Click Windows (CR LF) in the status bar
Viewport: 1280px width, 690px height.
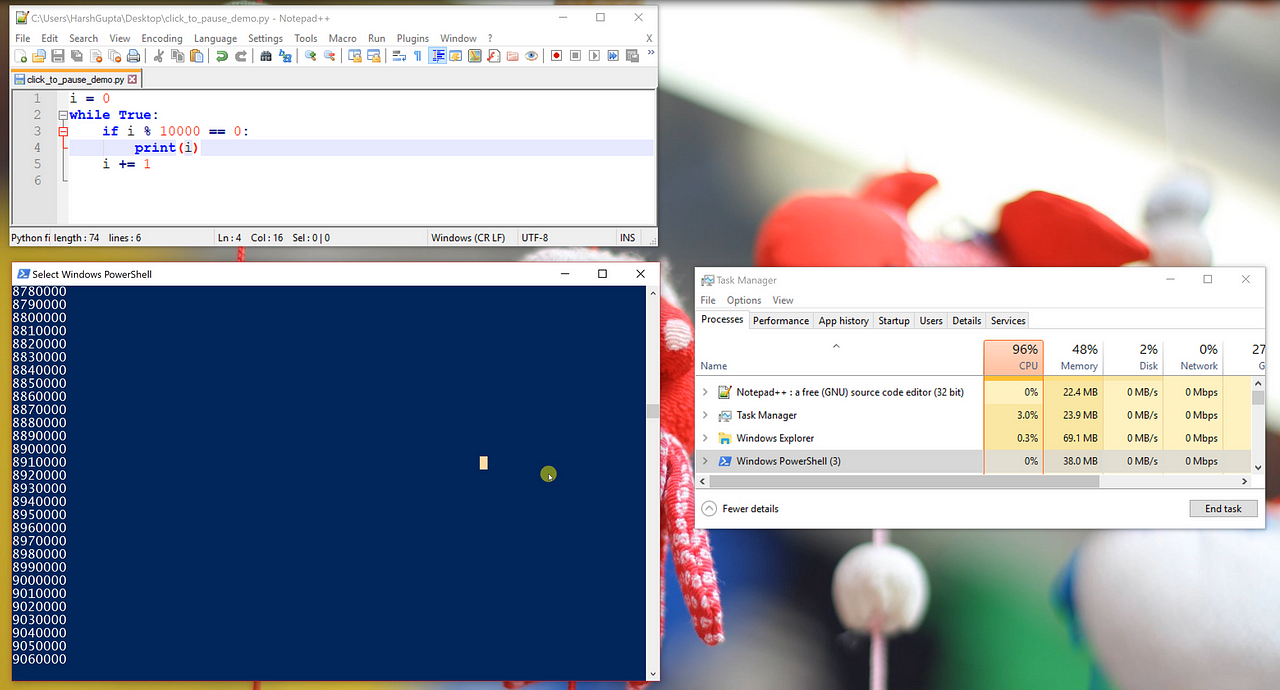pyautogui.click(x=468, y=238)
